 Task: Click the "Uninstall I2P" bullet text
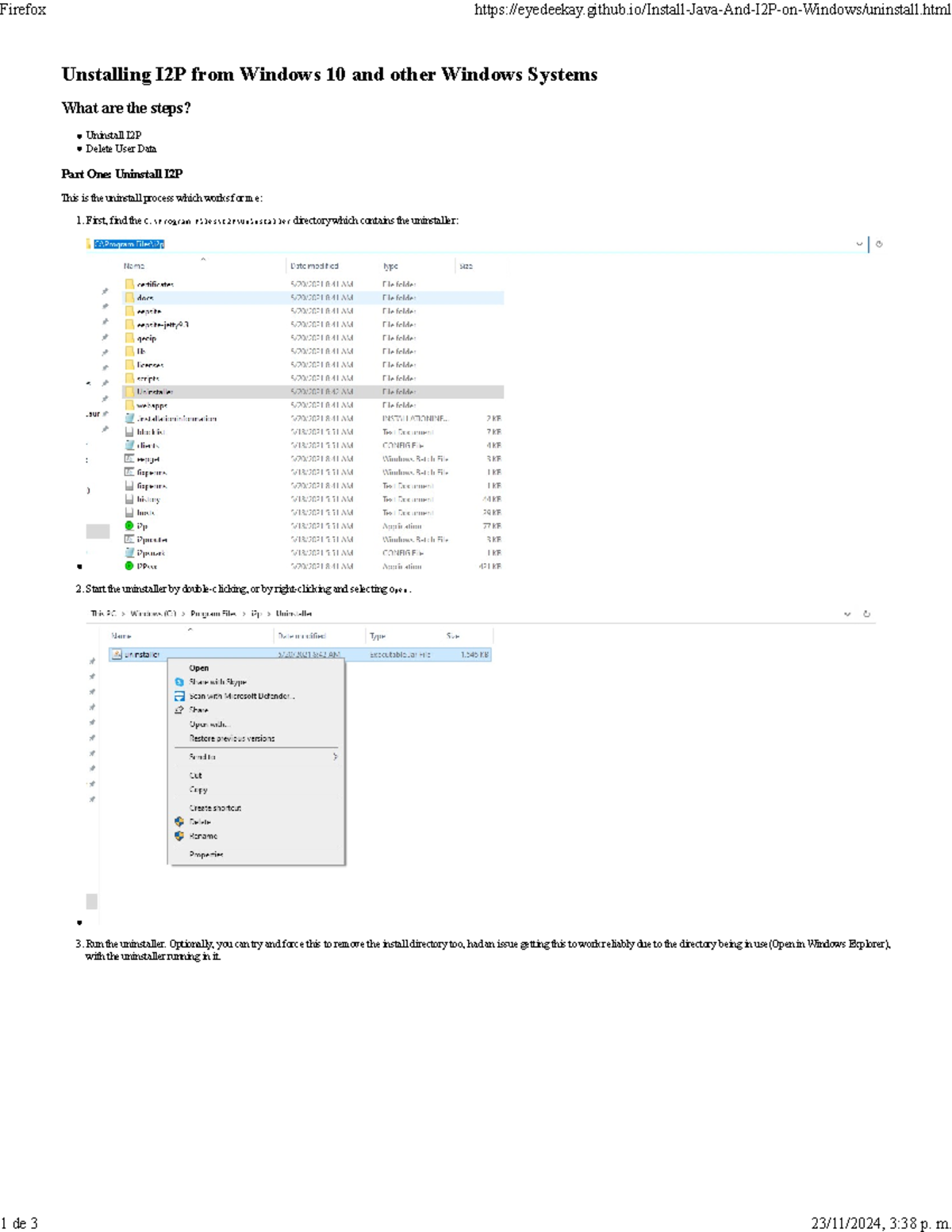(113, 136)
